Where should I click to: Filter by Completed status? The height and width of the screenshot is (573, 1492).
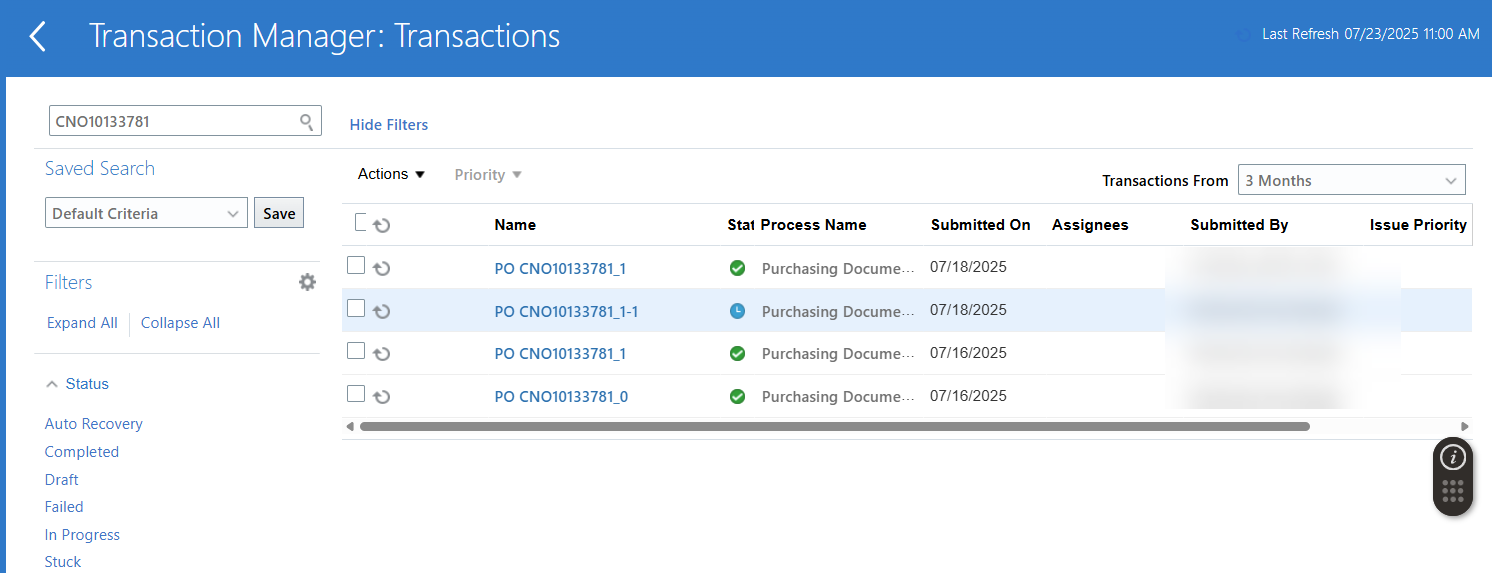tap(82, 452)
